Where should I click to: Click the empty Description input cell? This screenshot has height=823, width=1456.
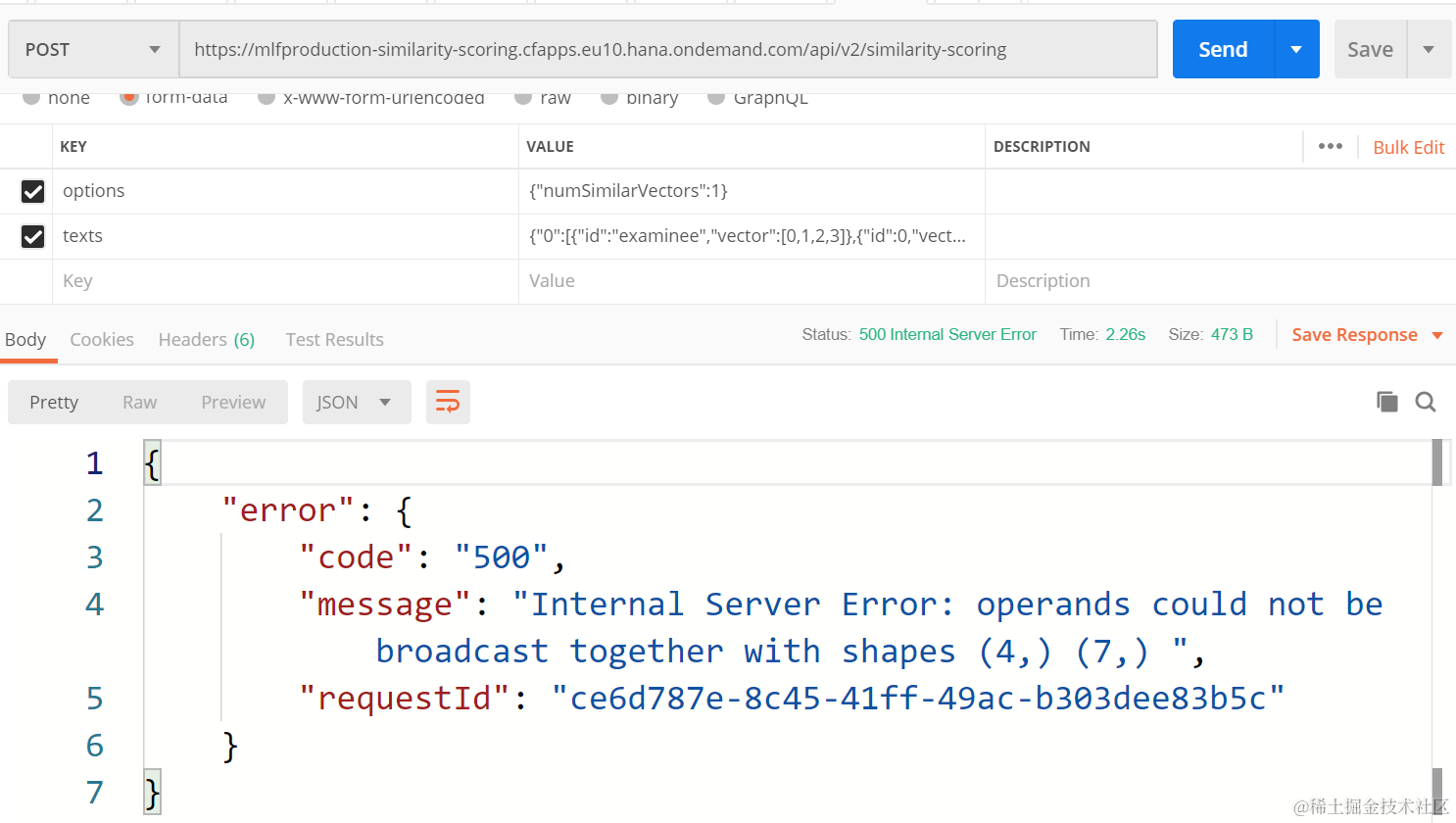pos(1220,281)
